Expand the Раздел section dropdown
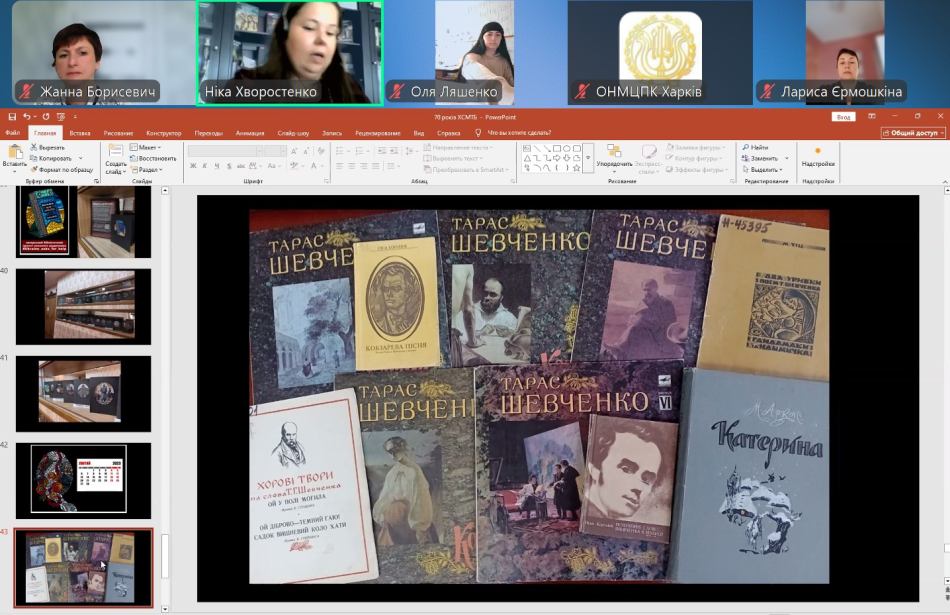The image size is (950, 615). click(149, 169)
